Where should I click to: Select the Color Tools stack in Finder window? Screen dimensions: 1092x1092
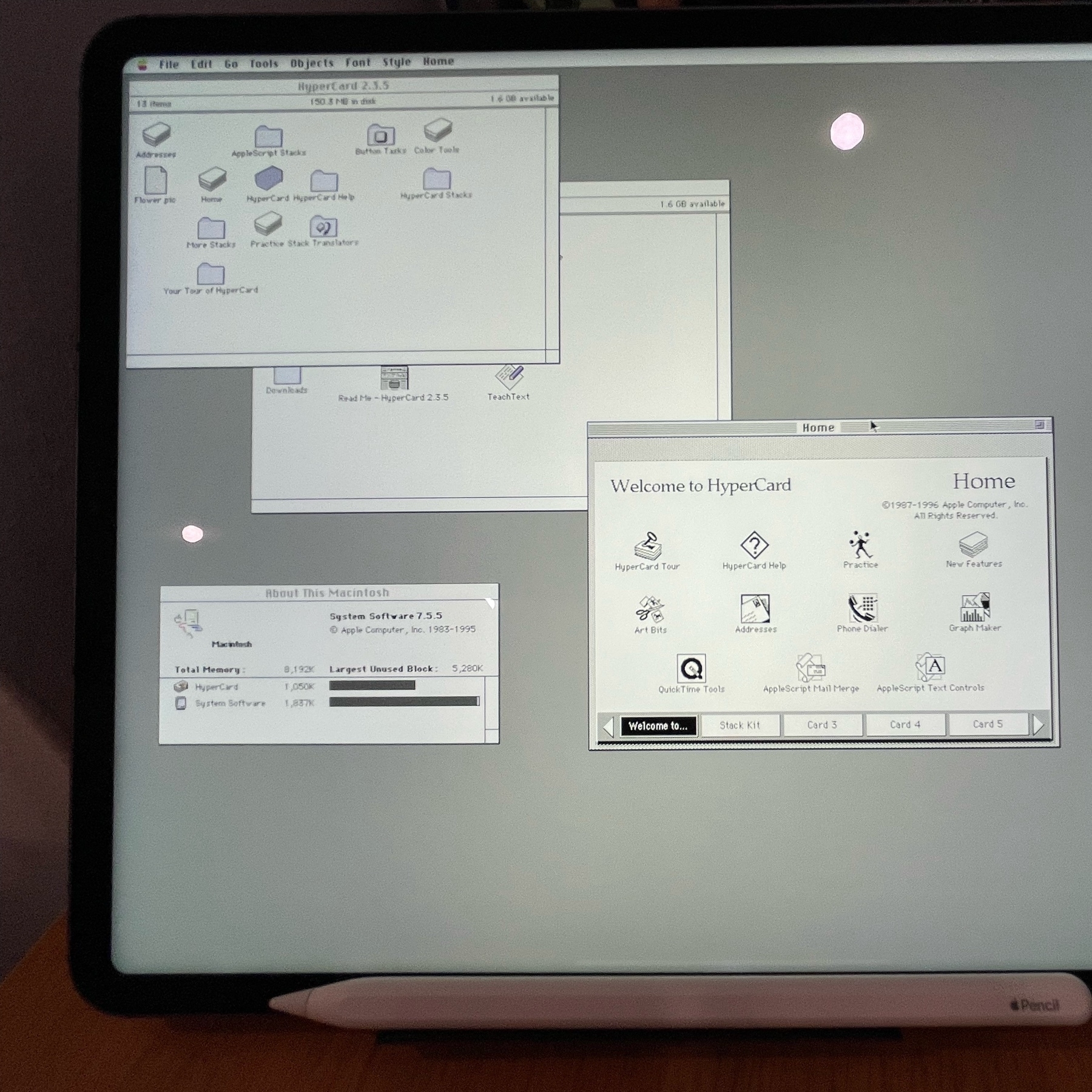coord(437,130)
